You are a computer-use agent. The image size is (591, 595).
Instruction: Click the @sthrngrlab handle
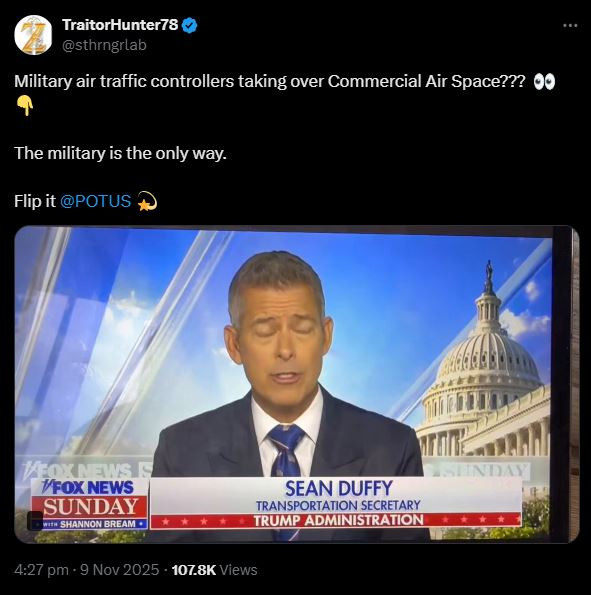pyautogui.click(x=104, y=45)
